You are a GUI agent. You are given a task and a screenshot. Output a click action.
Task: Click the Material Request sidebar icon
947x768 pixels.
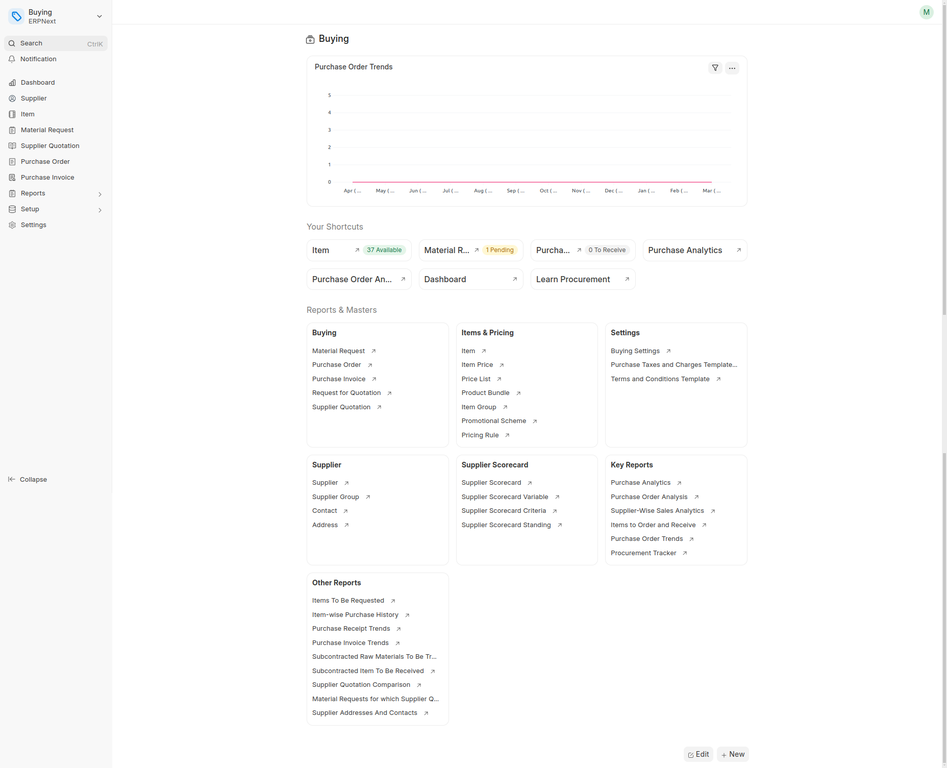(12, 130)
